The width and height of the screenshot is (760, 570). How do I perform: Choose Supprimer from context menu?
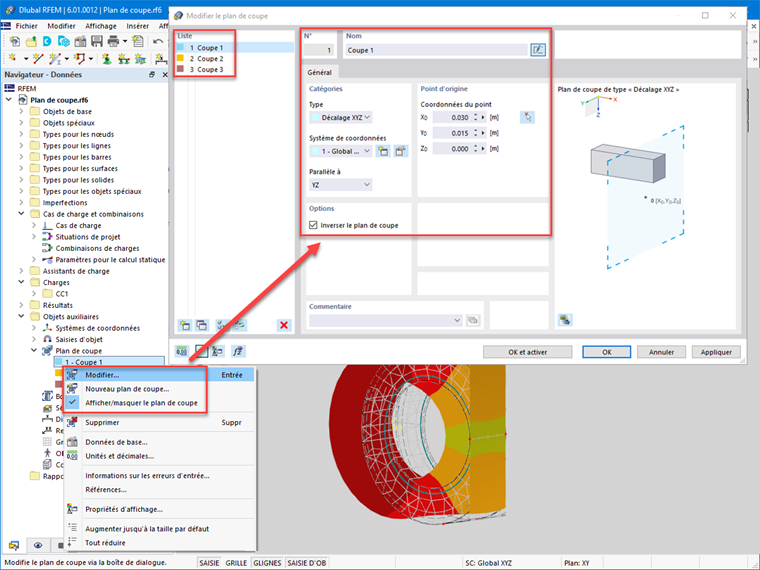click(x=159, y=422)
